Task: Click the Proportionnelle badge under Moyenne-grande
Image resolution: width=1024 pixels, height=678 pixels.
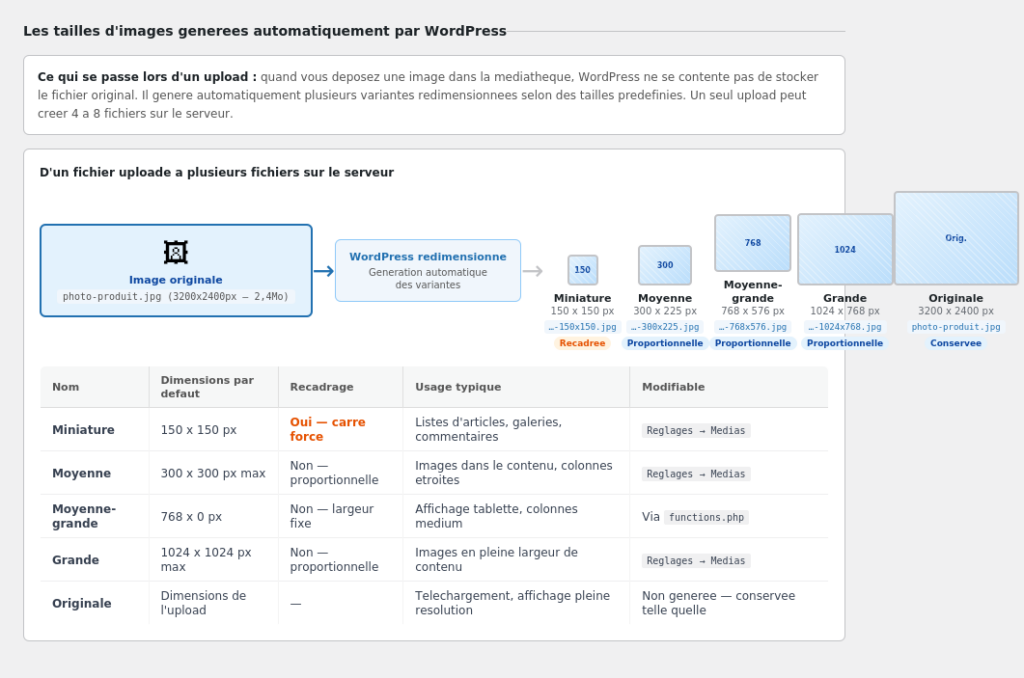Action: pos(752,343)
